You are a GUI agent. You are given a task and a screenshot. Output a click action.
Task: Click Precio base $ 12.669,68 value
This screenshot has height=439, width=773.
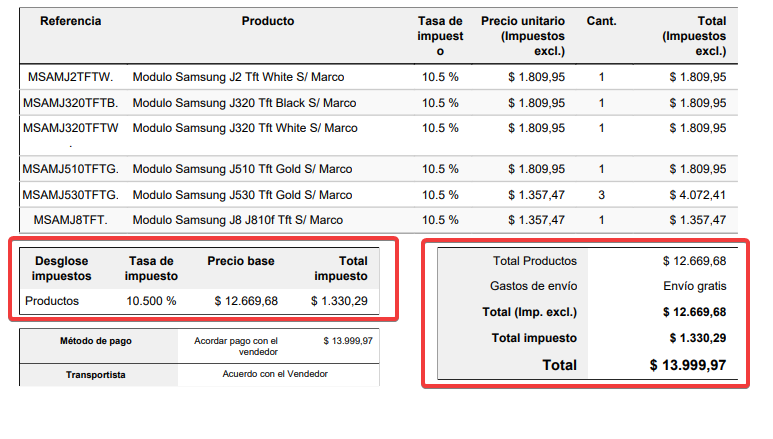tap(246, 301)
